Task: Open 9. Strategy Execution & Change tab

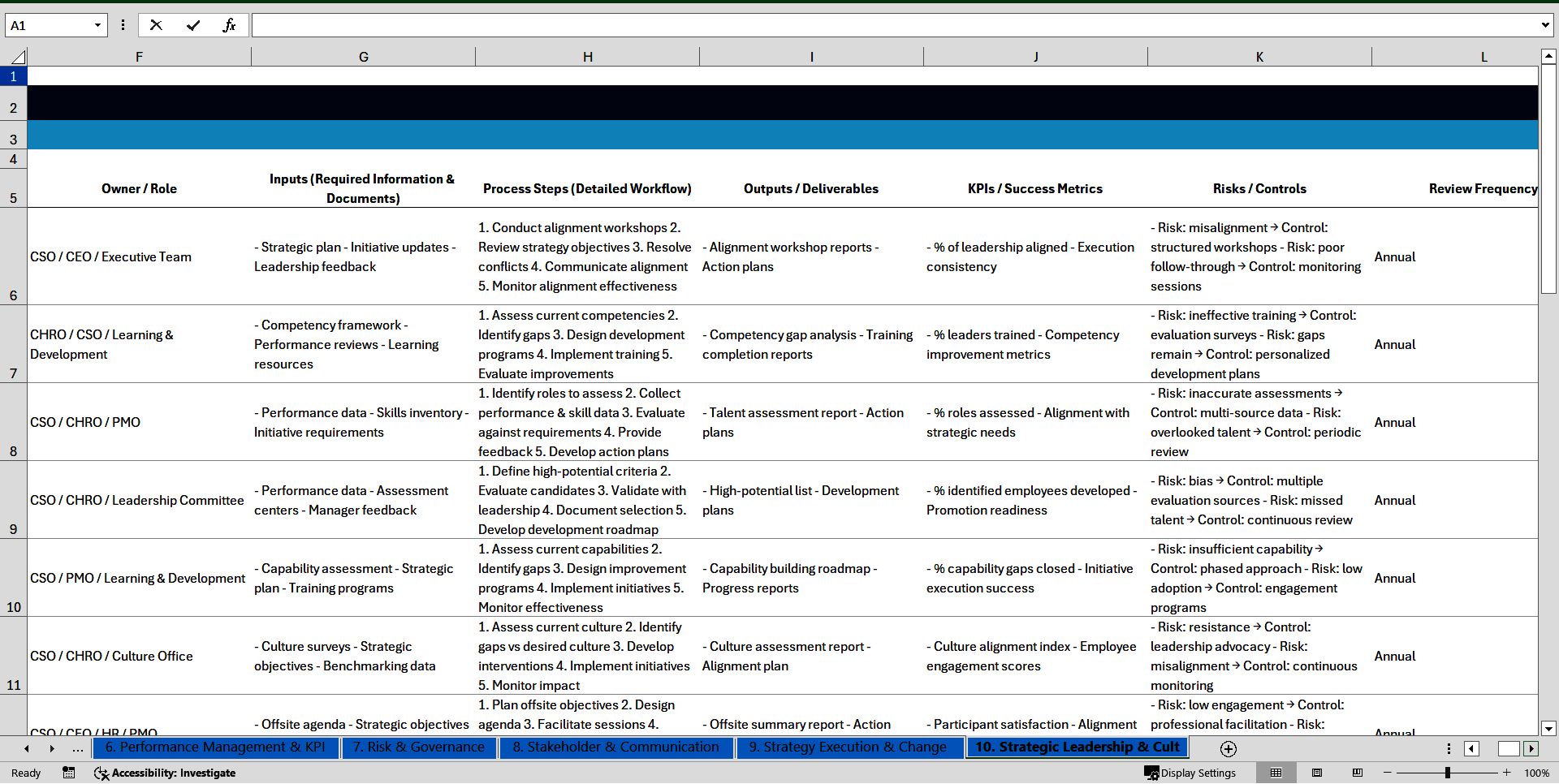Action: coord(847,747)
